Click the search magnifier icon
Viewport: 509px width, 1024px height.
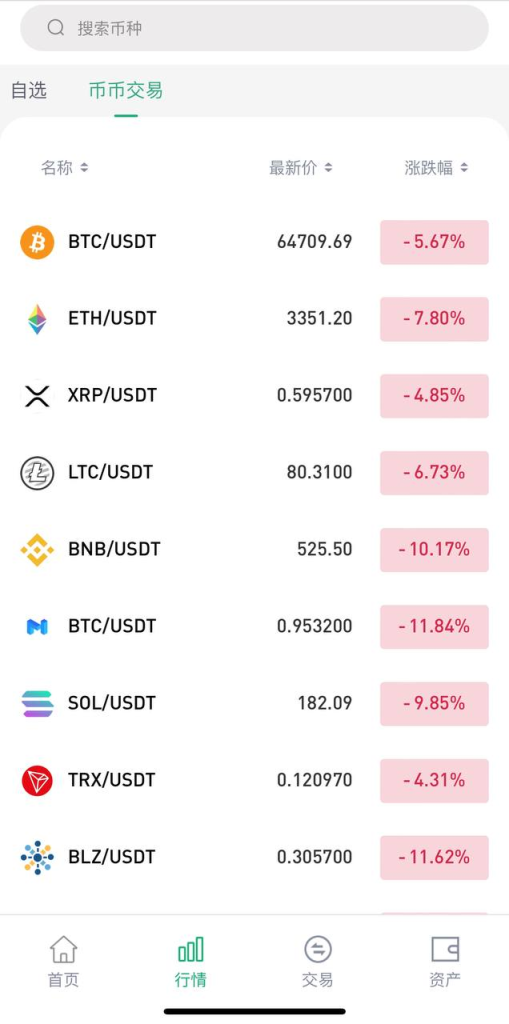[x=56, y=27]
